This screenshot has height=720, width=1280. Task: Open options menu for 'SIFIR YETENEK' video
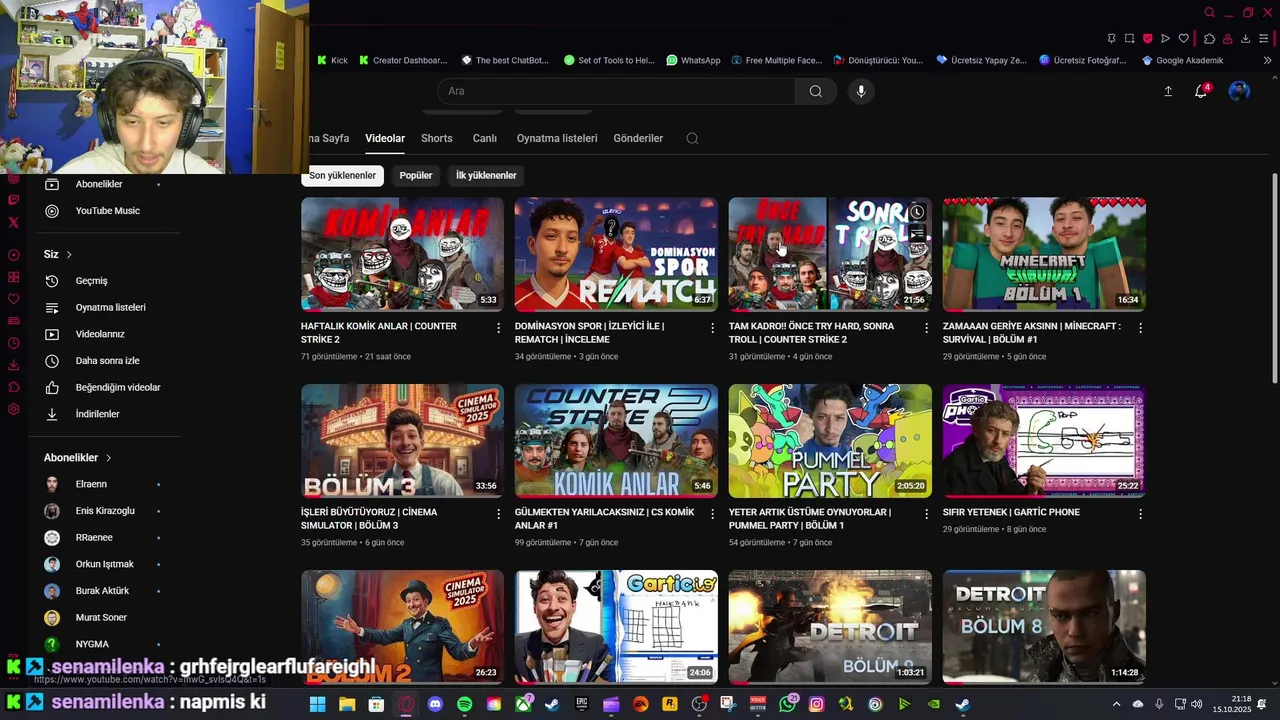tap(1140, 514)
